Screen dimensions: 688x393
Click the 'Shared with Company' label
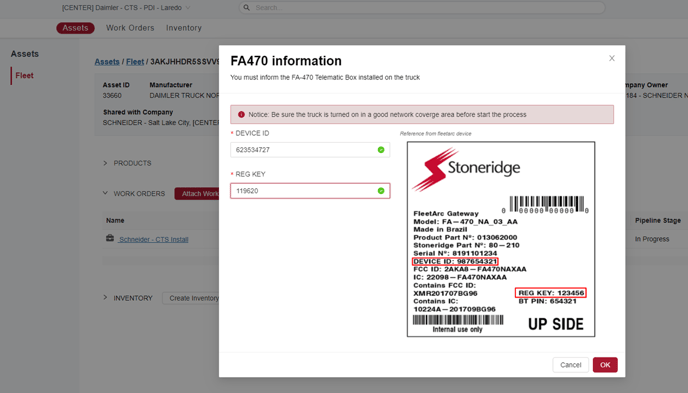pyautogui.click(x=138, y=112)
